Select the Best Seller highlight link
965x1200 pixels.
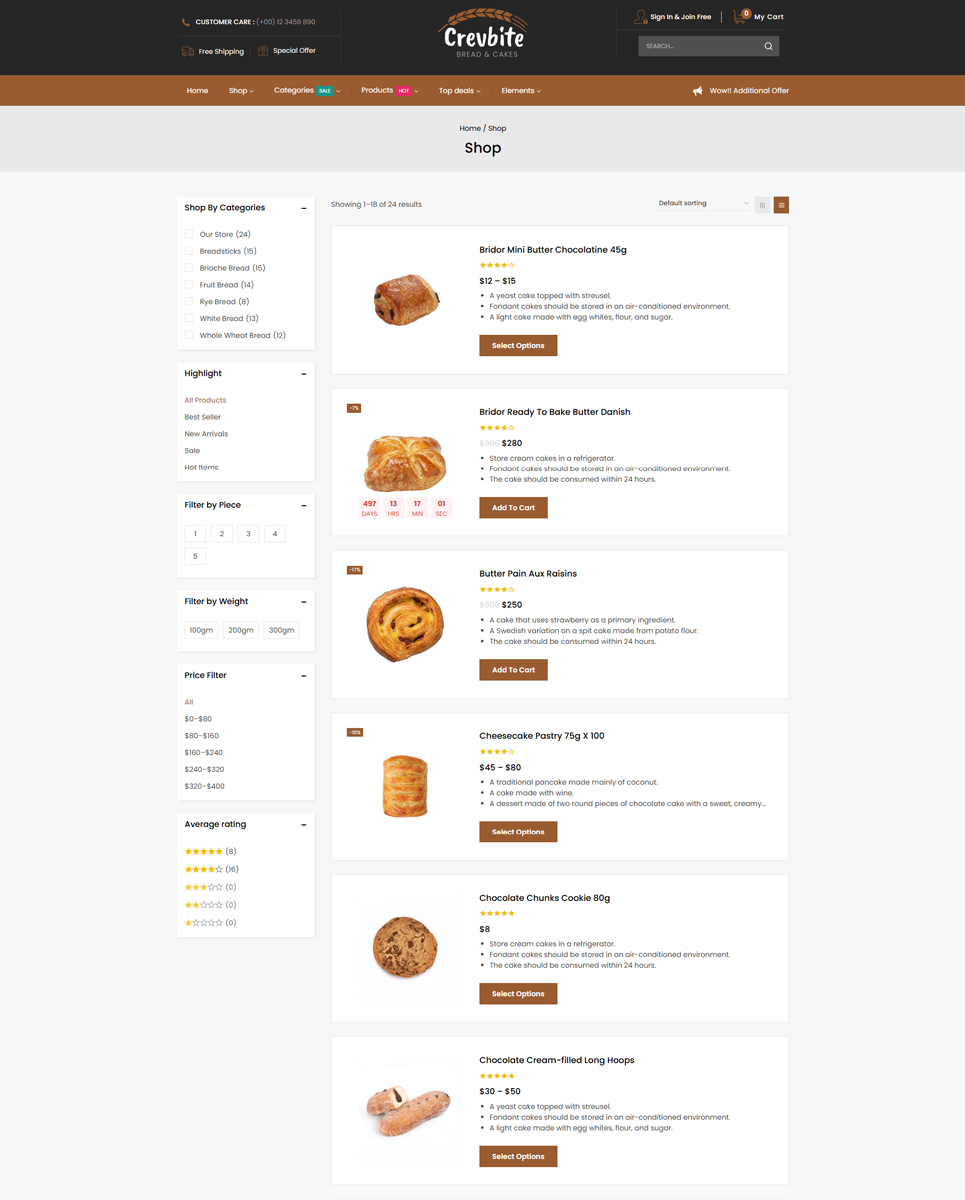(x=203, y=417)
